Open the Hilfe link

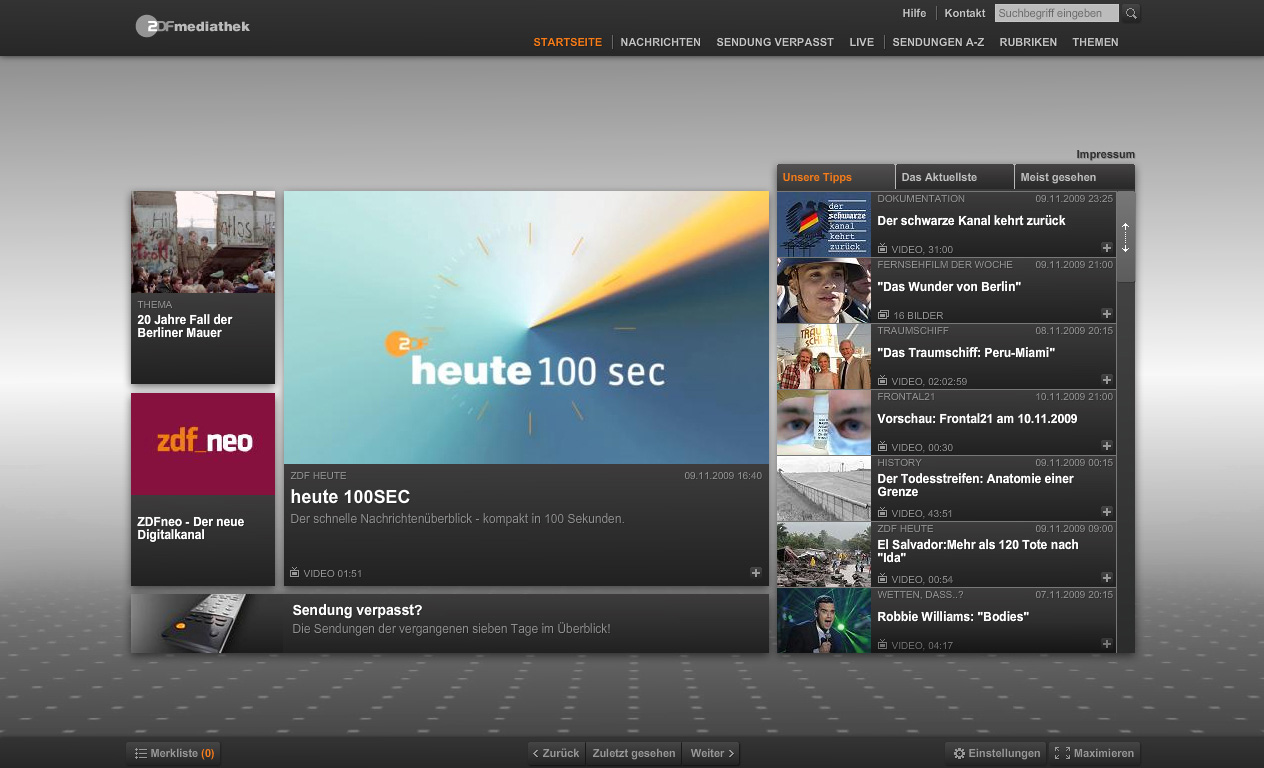[914, 13]
